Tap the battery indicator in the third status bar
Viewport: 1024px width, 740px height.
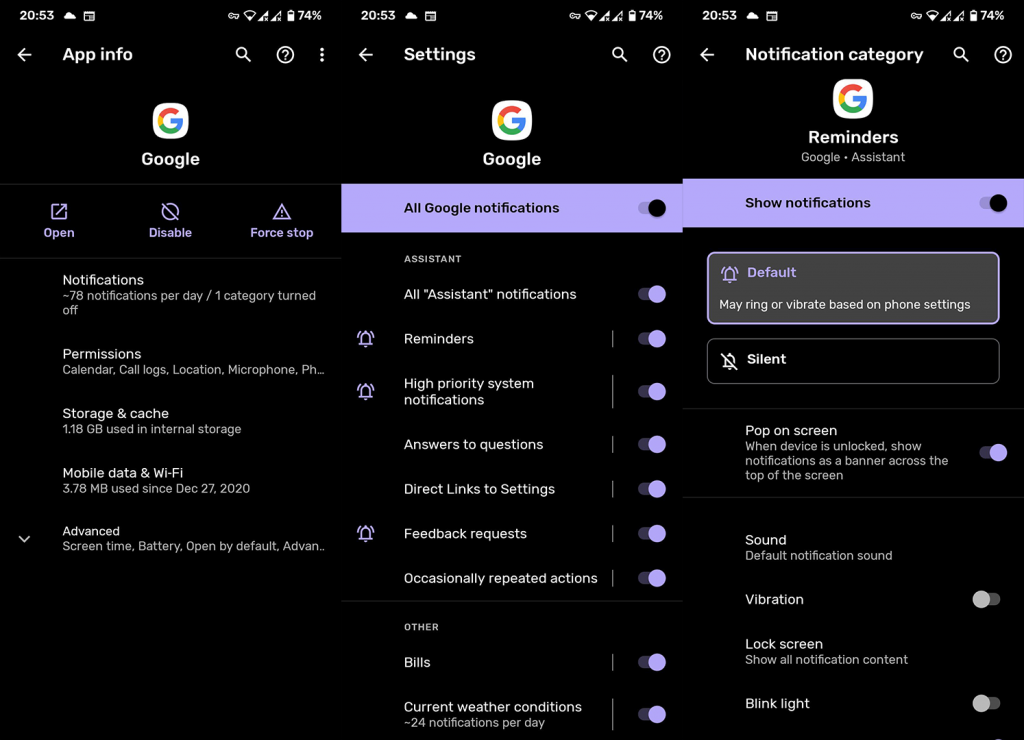click(974, 16)
